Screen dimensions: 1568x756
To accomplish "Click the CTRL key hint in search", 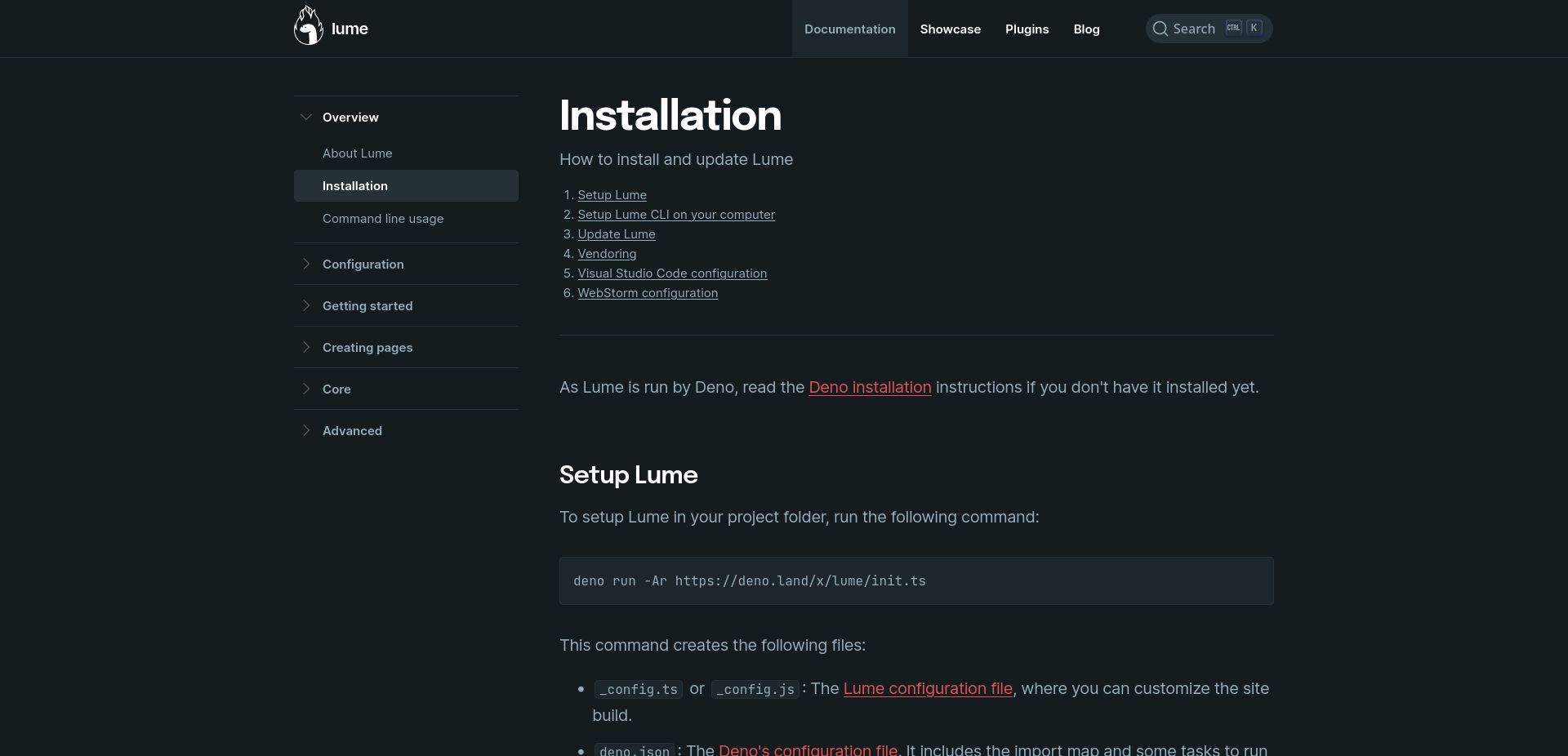I will 1233,26.
